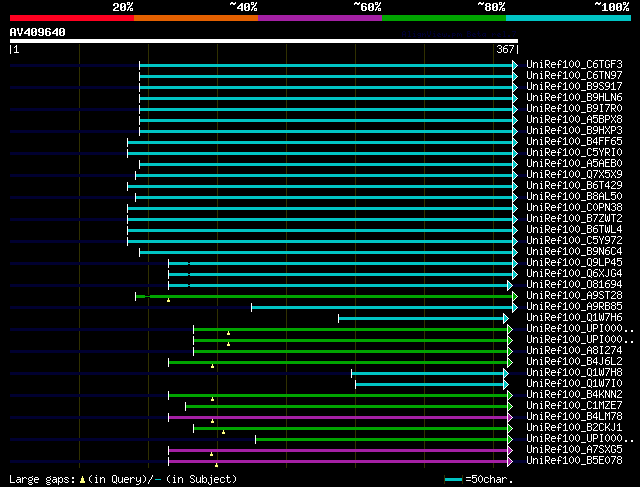This screenshot has height=487, width=640.
Task: Open the UniRef100_B4J6L2 label
Action: (x=574, y=362)
